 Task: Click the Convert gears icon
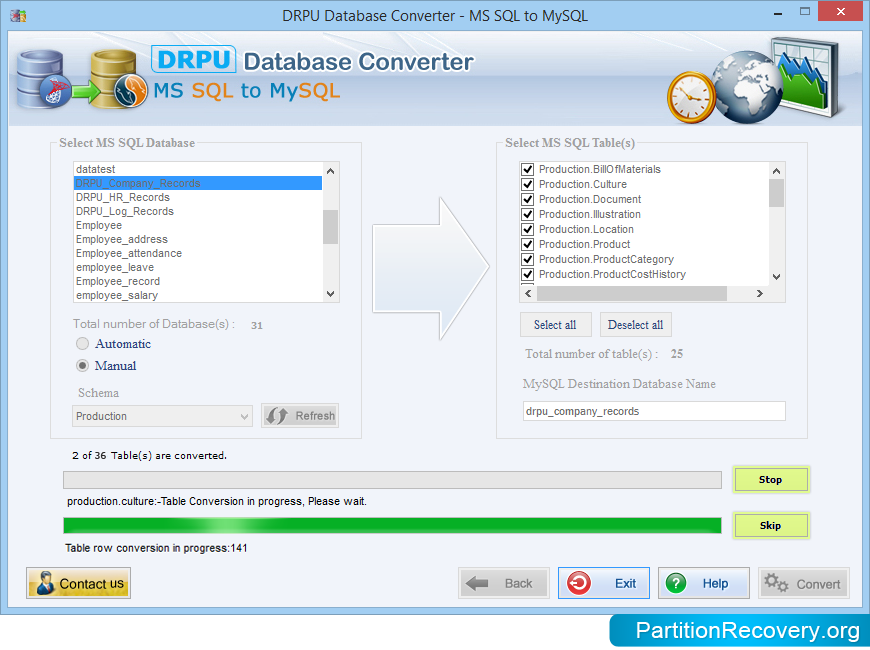click(777, 584)
